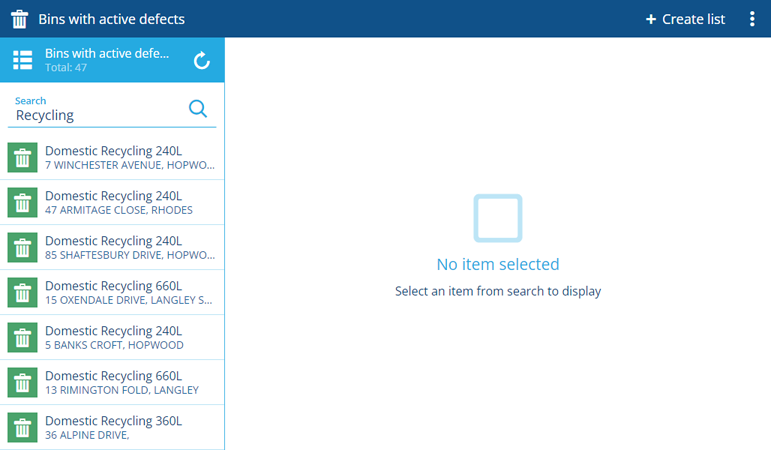Click bin icon for 85 Shaftesbury Drive
This screenshot has height=450, width=771.
23,247
